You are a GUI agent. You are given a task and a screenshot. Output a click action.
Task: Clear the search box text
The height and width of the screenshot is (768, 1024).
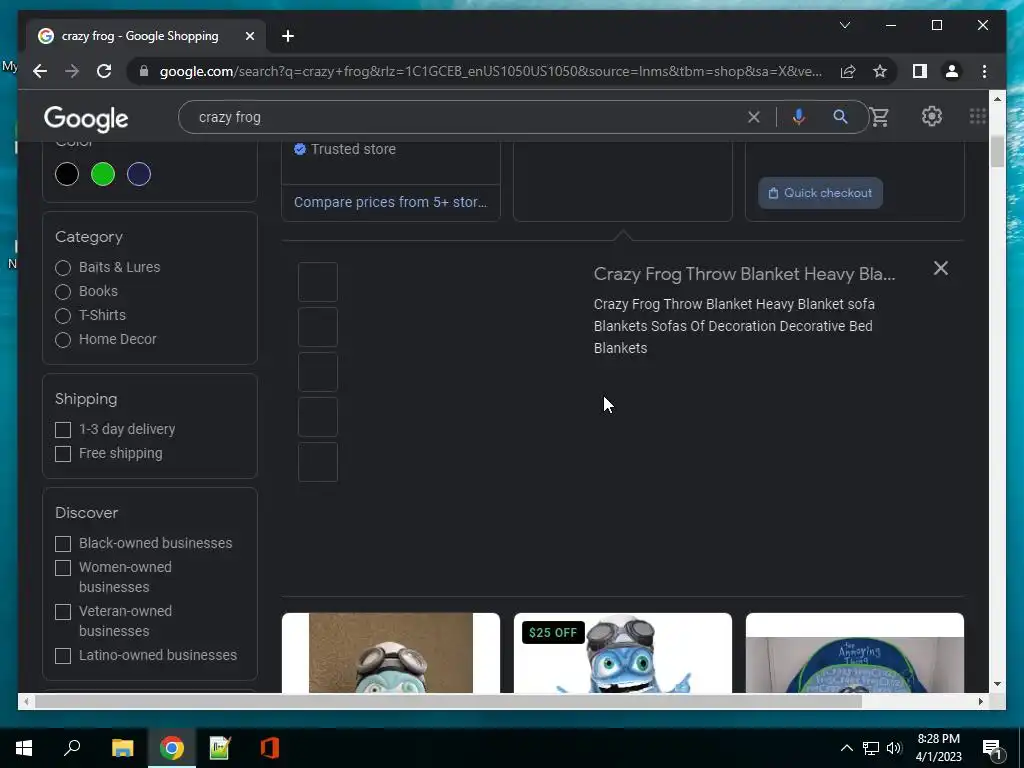click(754, 117)
